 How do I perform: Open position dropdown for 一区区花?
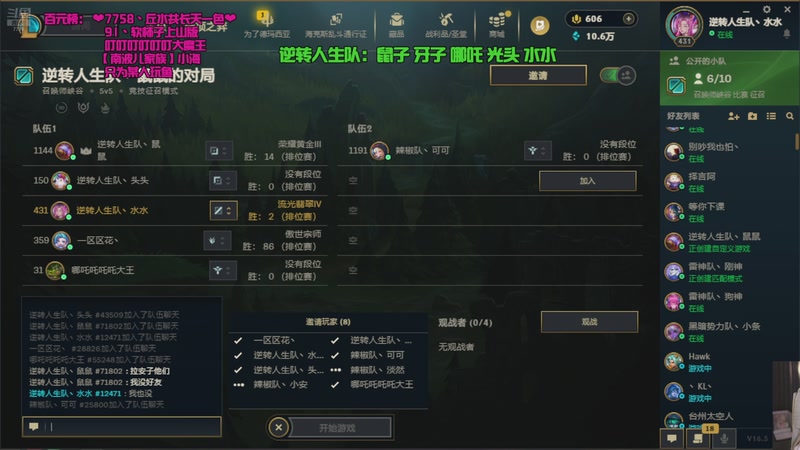[217, 240]
